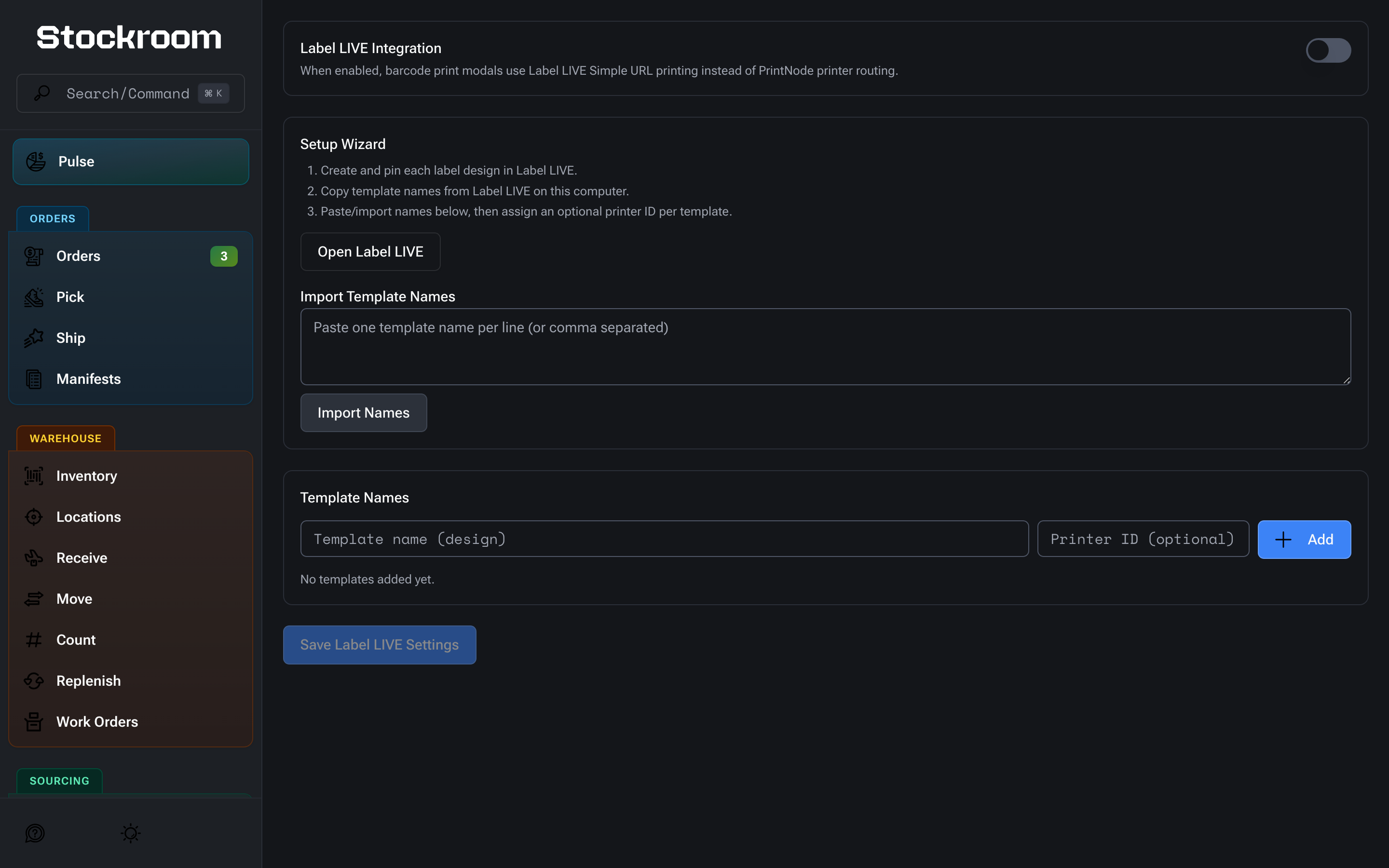This screenshot has width=1389, height=868.
Task: Click the Import Template Names textarea
Action: click(x=825, y=347)
